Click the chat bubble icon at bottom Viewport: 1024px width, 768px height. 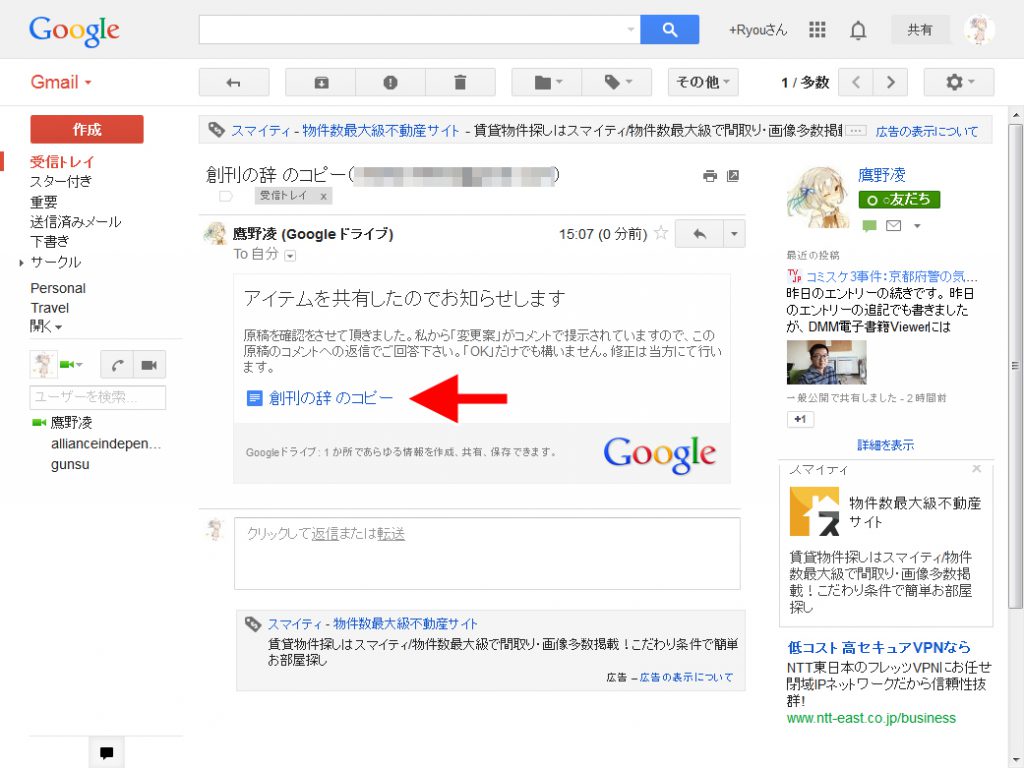[x=106, y=752]
